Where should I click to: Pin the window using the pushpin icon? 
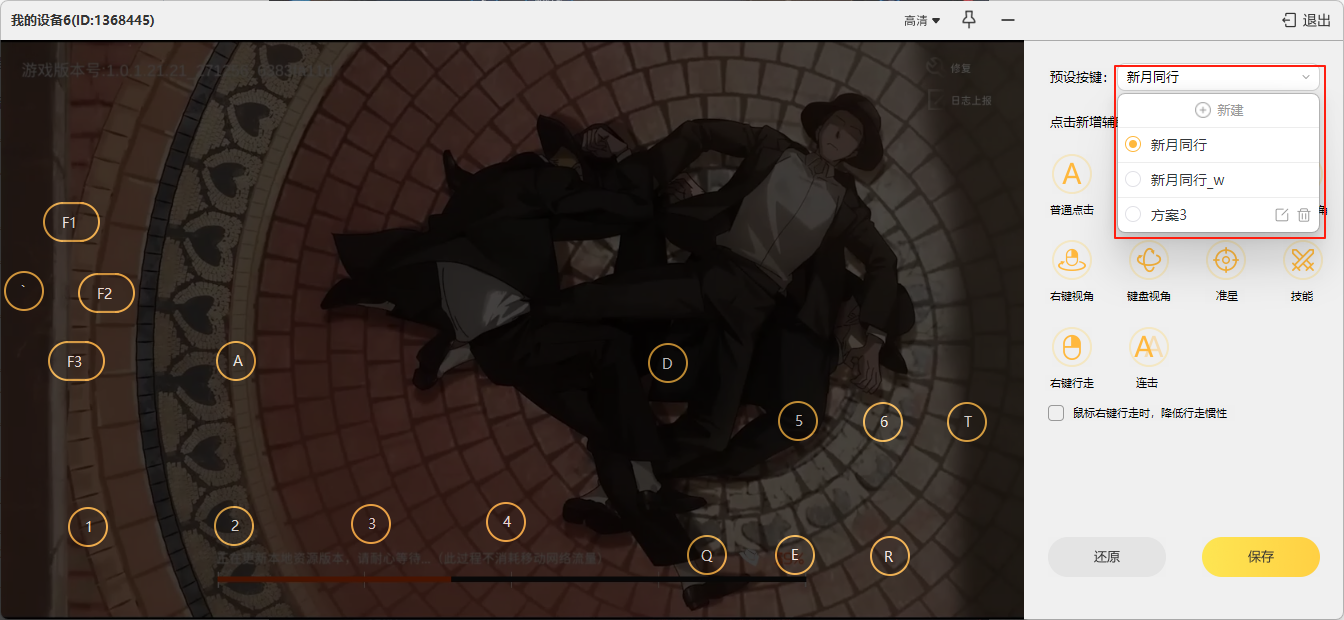coord(968,20)
